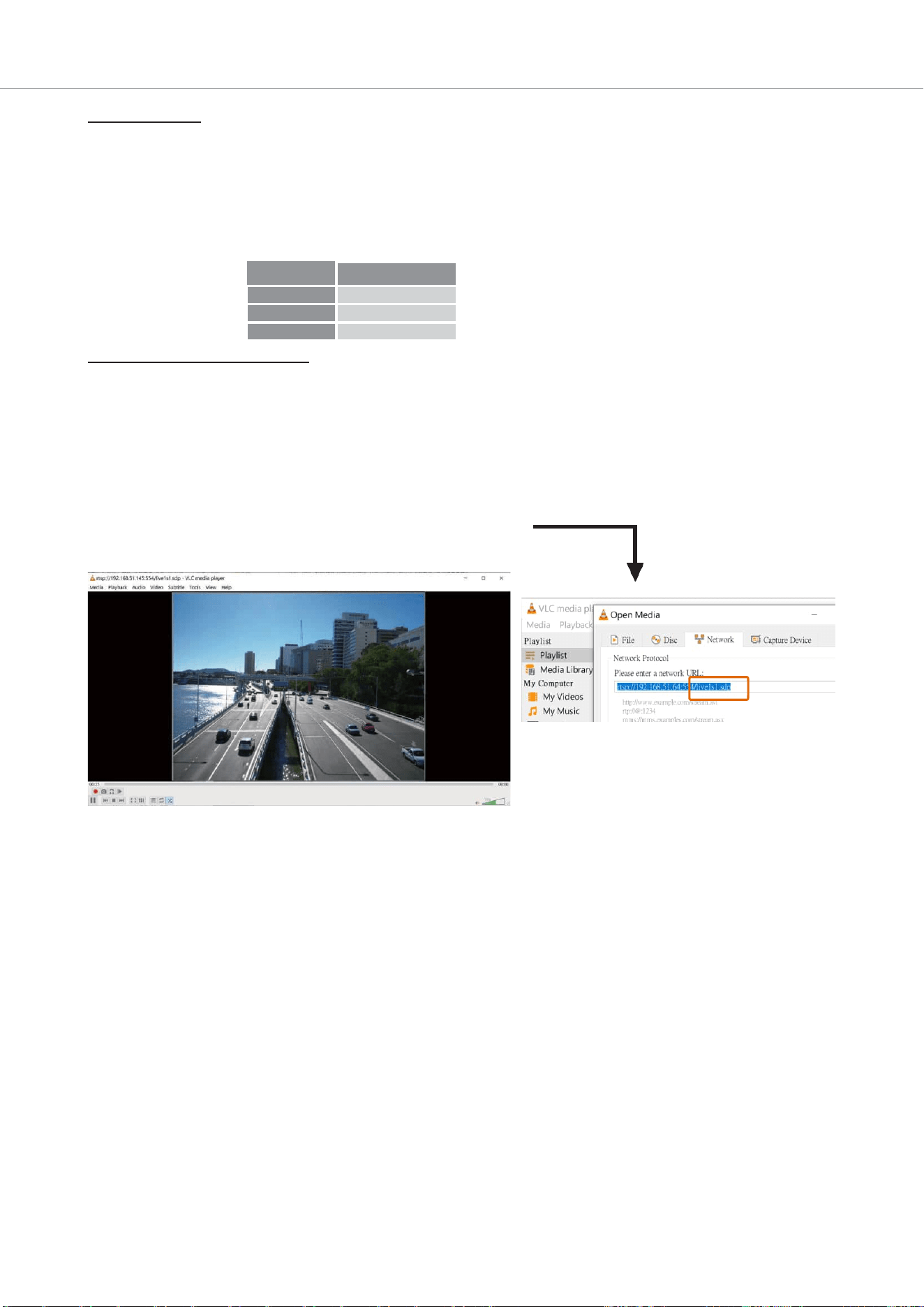
Task: Adjust the green volume slider
Action: coord(494,801)
